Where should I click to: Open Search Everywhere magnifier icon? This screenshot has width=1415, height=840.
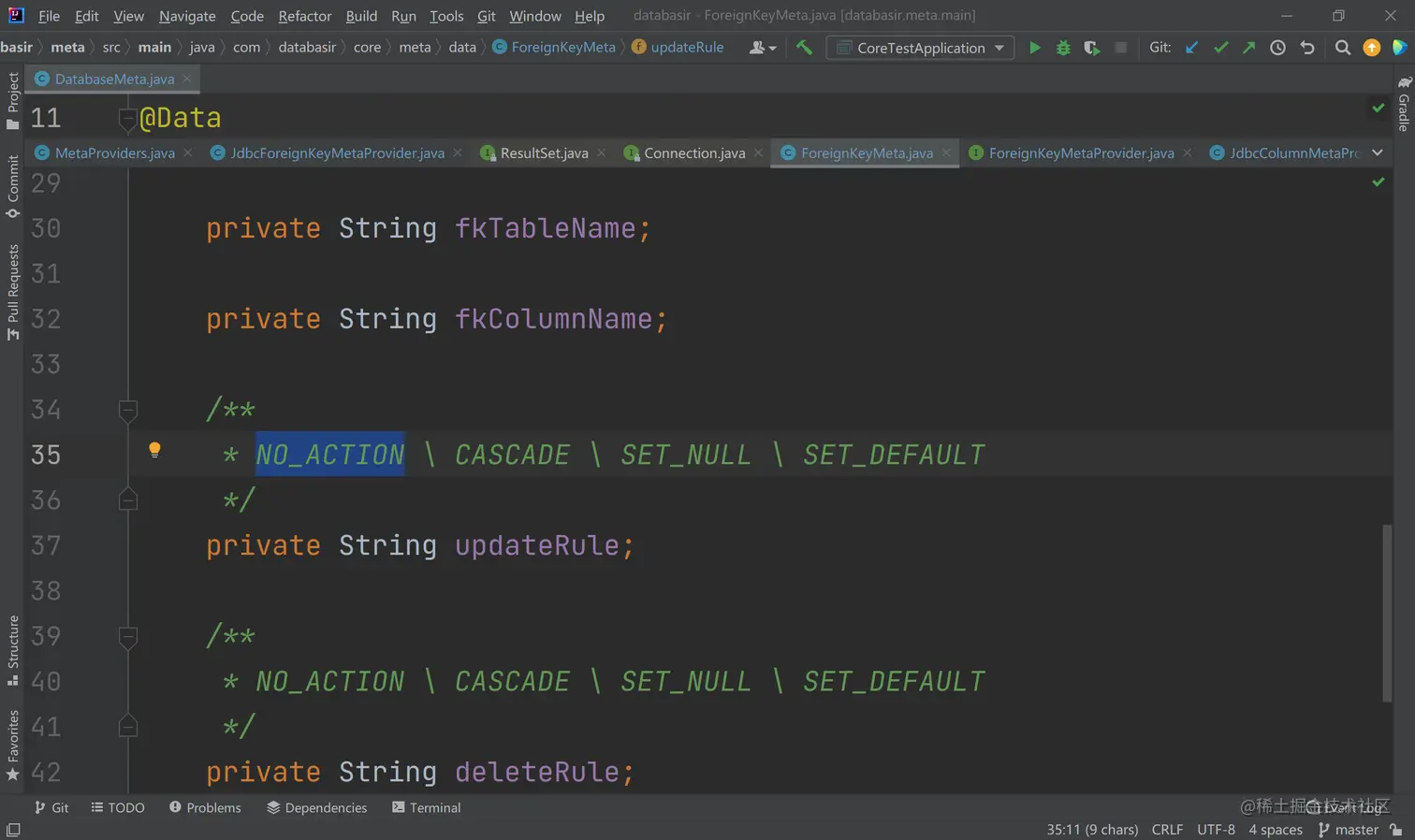1343,47
